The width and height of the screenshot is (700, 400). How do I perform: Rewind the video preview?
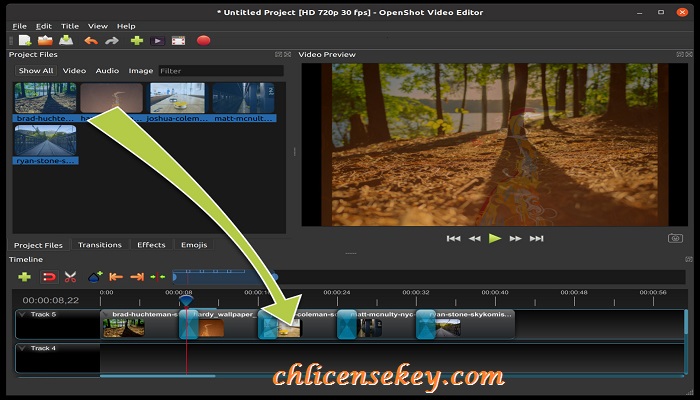[x=475, y=238]
